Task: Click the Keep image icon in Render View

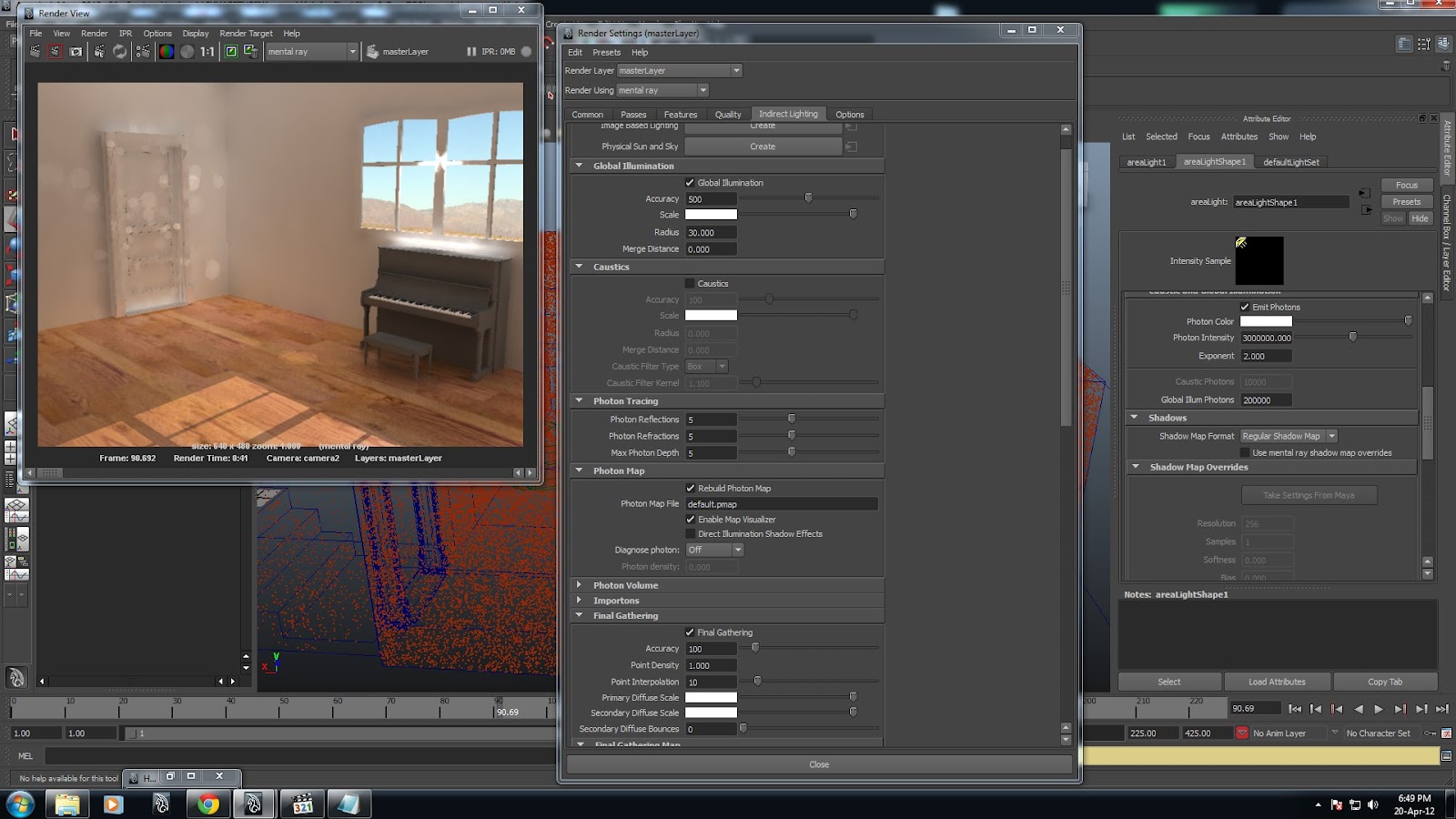Action: click(231, 52)
